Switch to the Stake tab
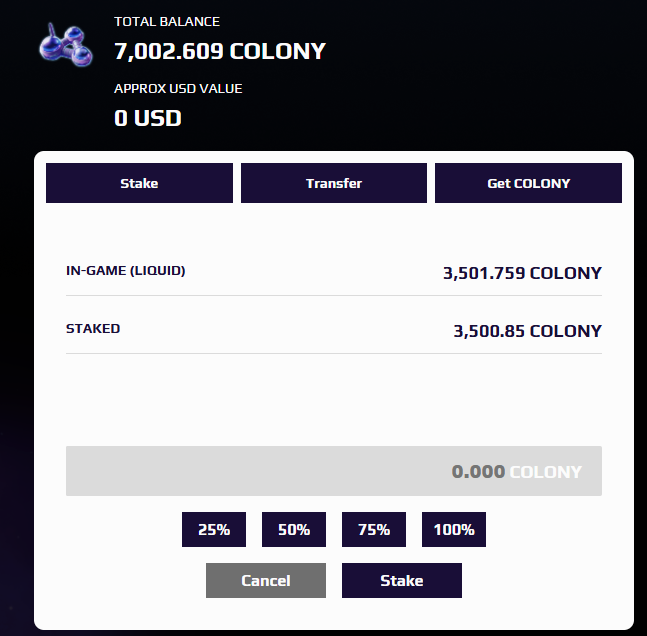The height and width of the screenshot is (636, 647). click(x=139, y=183)
